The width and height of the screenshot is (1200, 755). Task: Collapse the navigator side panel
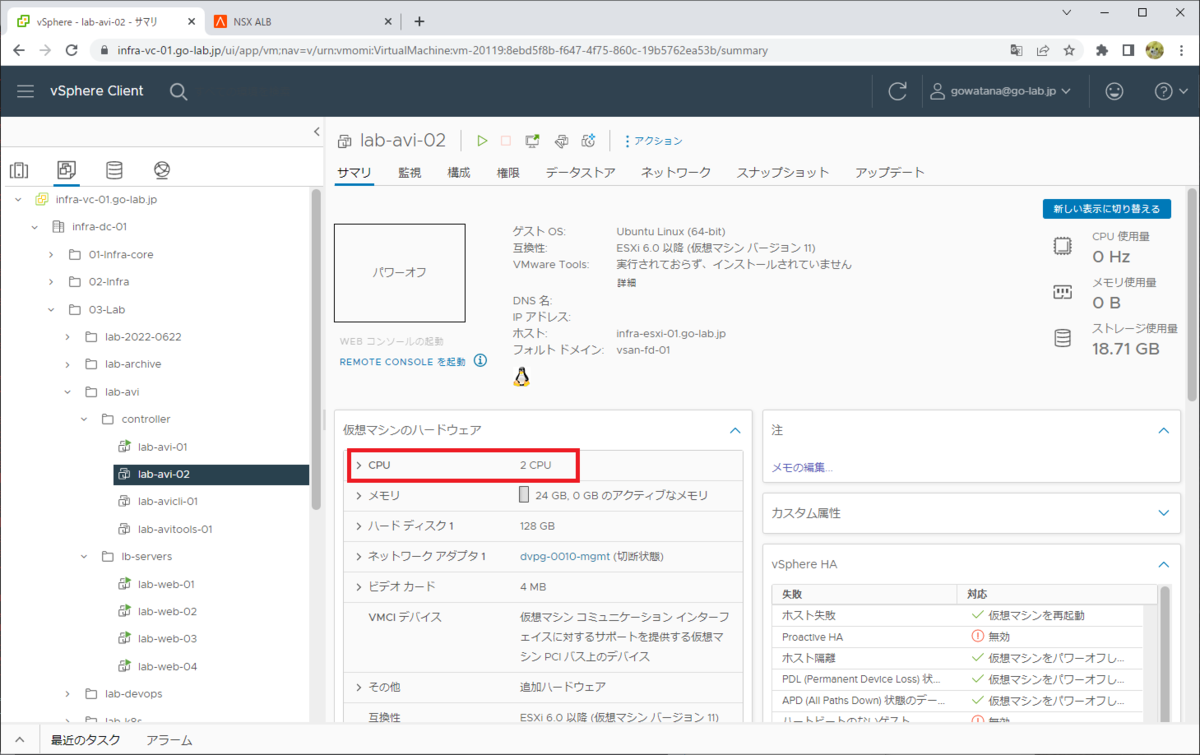click(x=317, y=131)
